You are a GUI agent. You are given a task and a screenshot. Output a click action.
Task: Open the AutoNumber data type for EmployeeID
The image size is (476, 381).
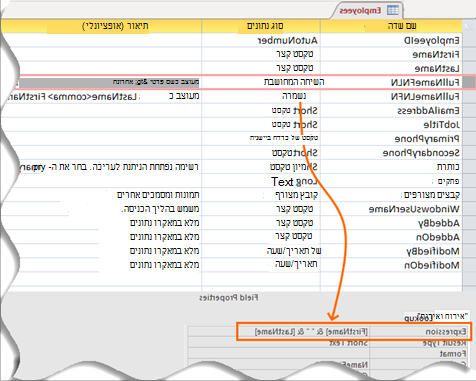click(x=261, y=40)
